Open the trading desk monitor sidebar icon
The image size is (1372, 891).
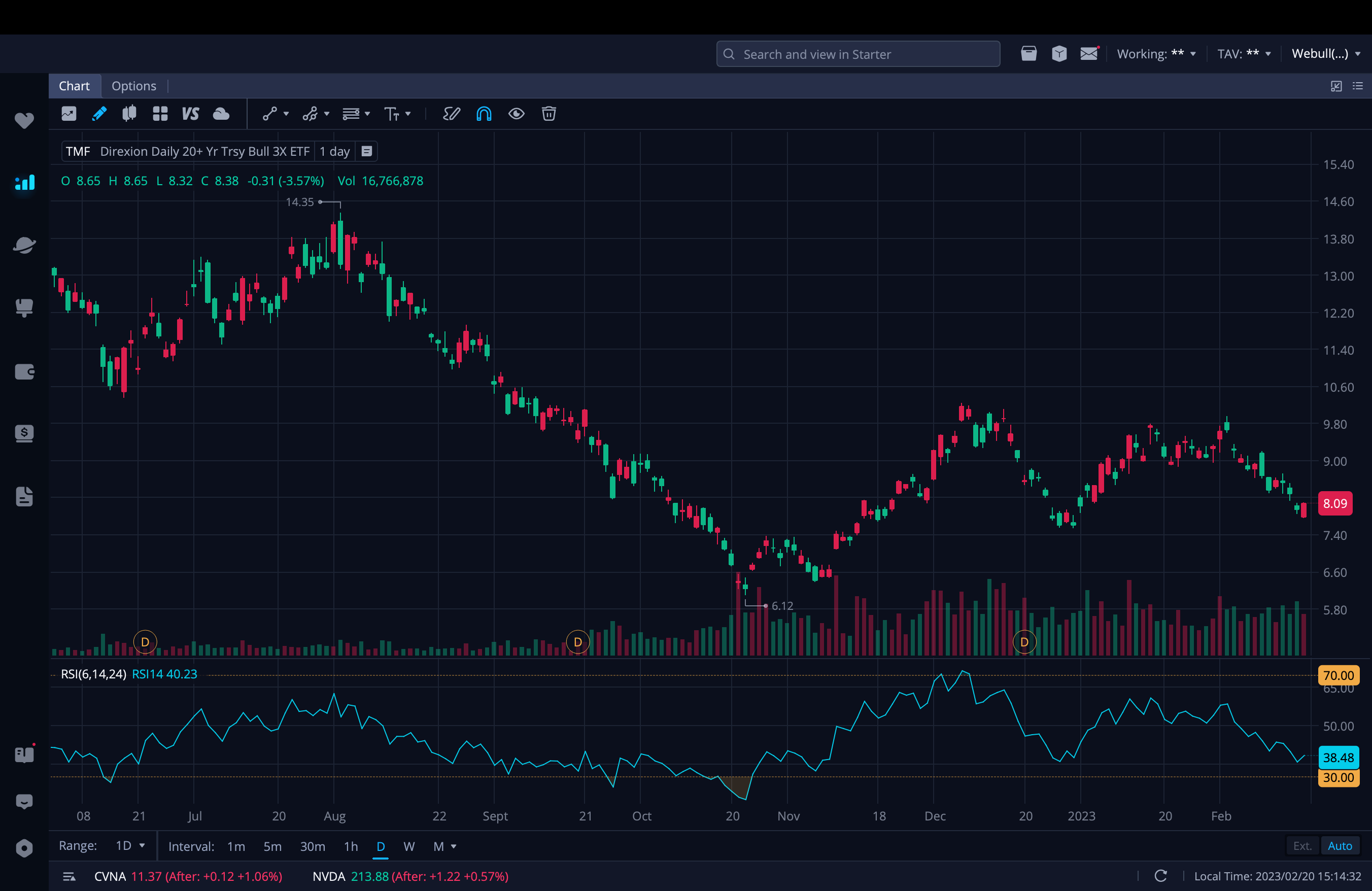point(24,308)
